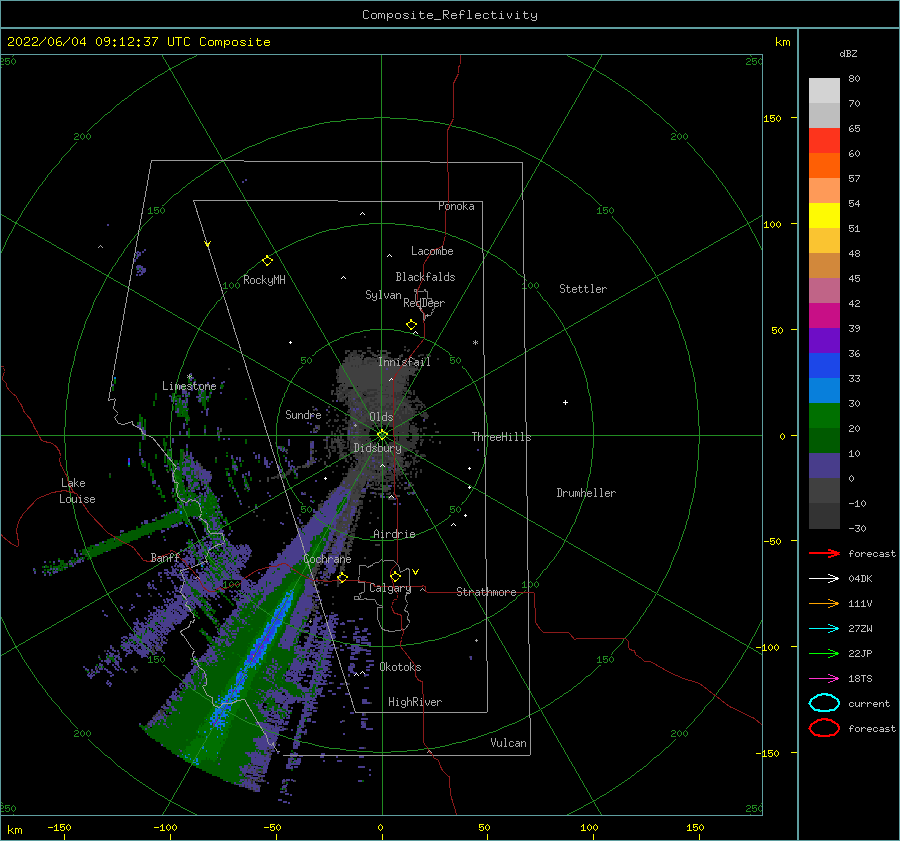Click the Calgary city label
Screen dimensions: 900x841
pos(390,588)
